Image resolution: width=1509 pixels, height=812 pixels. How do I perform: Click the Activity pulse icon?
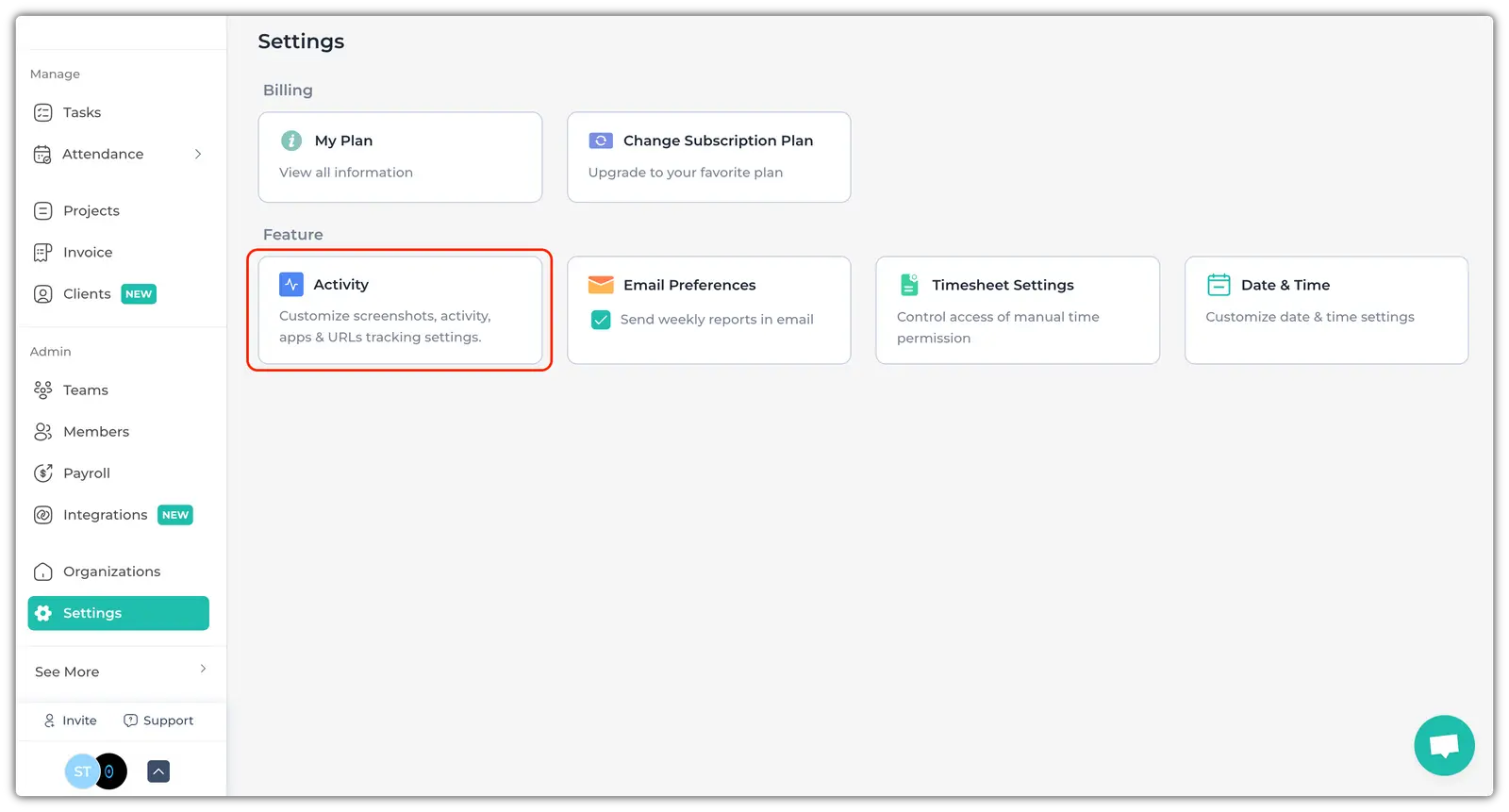[291, 284]
